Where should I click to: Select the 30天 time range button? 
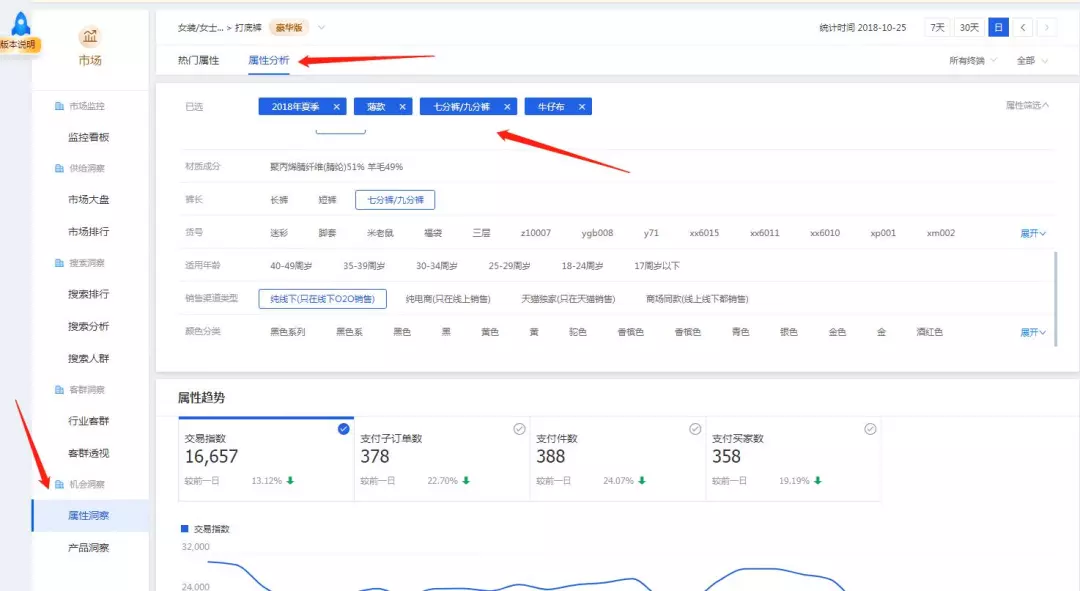coord(968,27)
